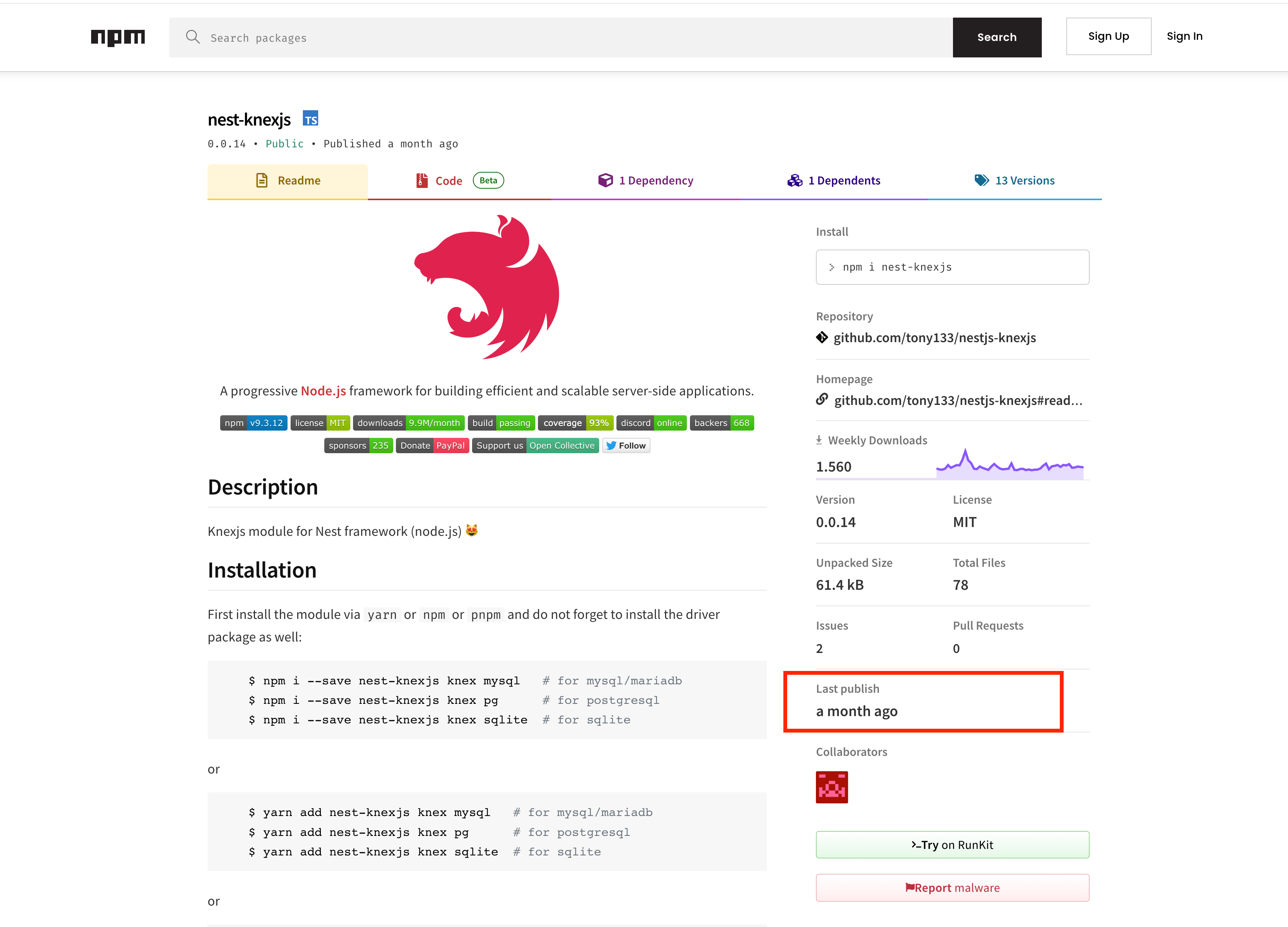Click the collaborator avatar thumbnail
This screenshot has height=927, width=1288.
click(831, 787)
